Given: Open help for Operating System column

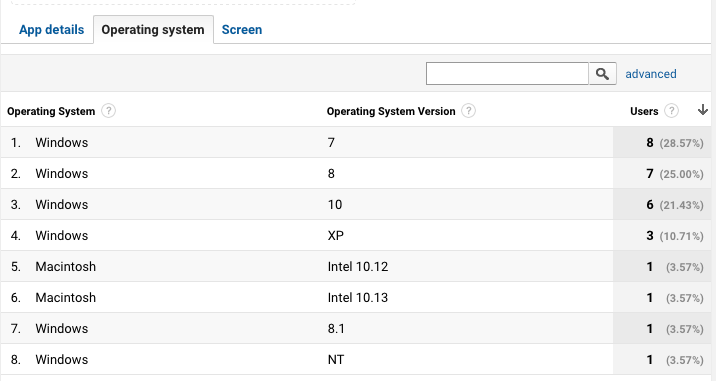Looking at the screenshot, I should point(108,111).
